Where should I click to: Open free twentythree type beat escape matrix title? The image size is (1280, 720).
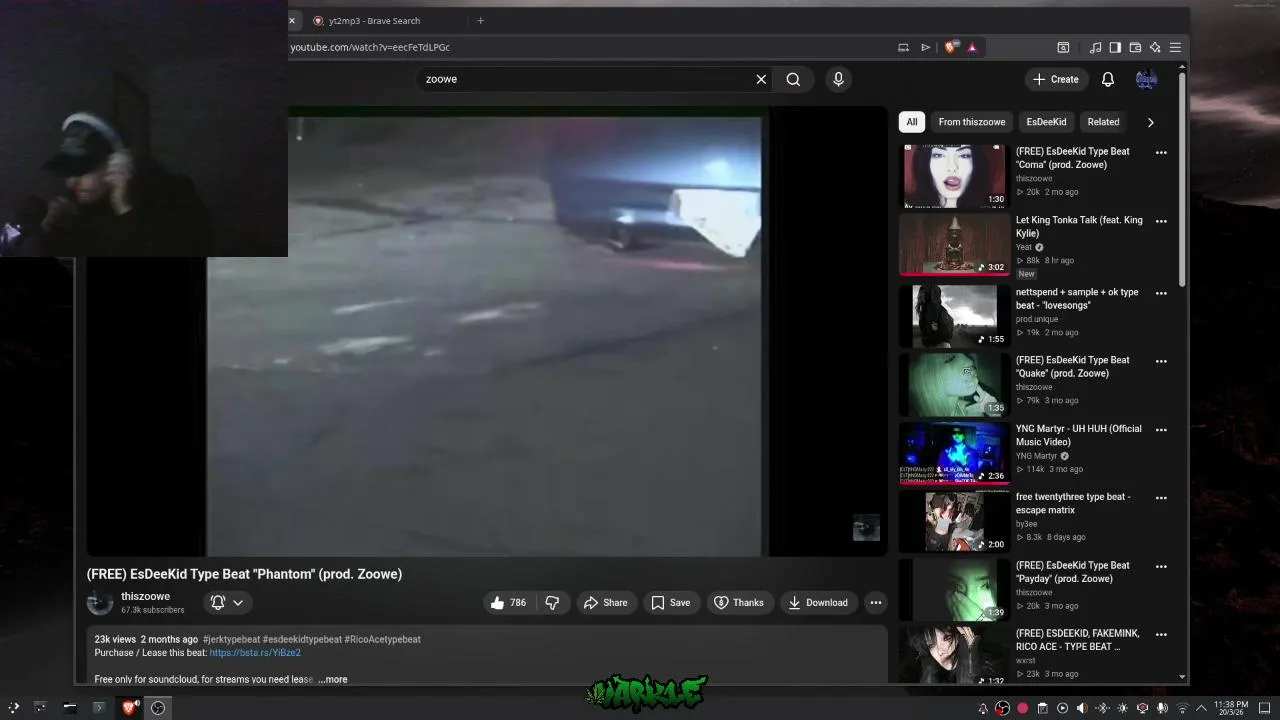tap(1073, 503)
